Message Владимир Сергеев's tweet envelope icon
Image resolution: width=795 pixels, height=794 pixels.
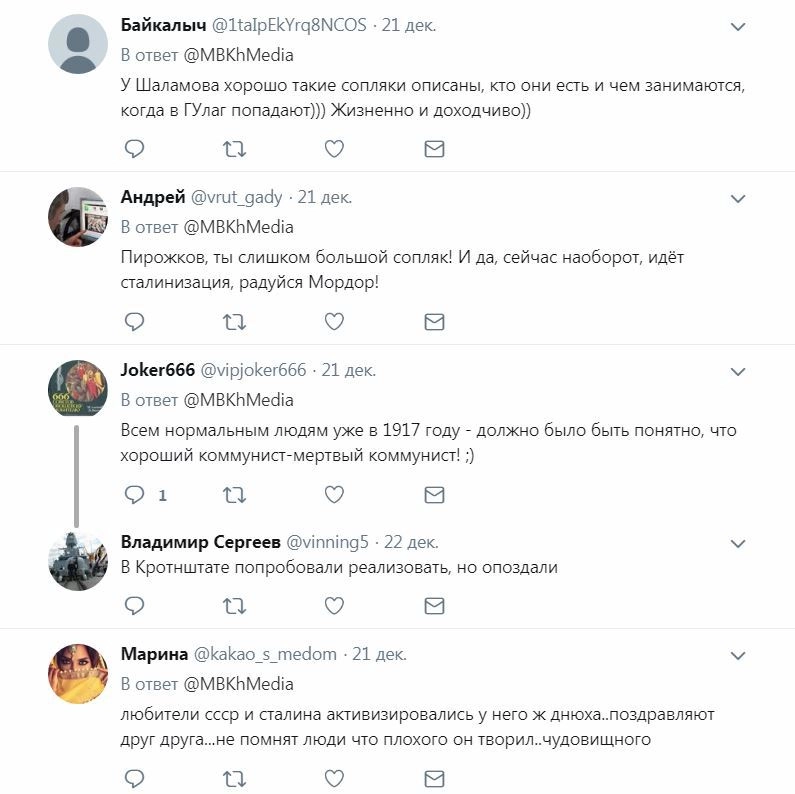coord(434,605)
